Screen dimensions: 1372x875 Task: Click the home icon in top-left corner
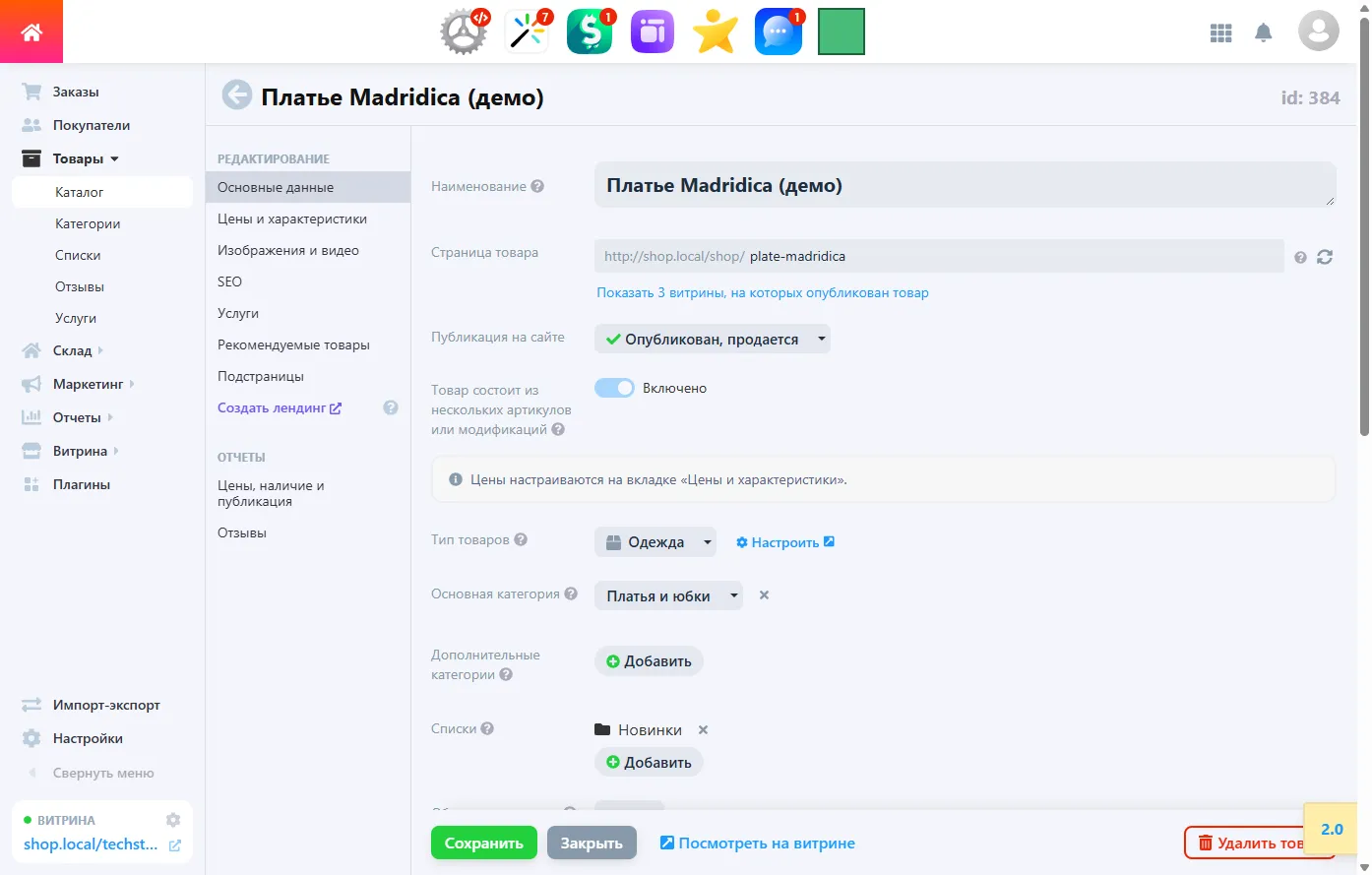31,32
